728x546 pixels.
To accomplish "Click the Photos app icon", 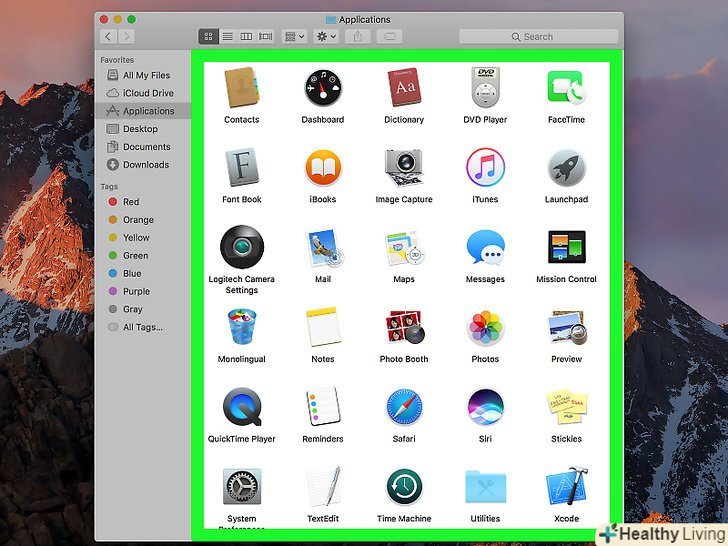I will [x=485, y=327].
